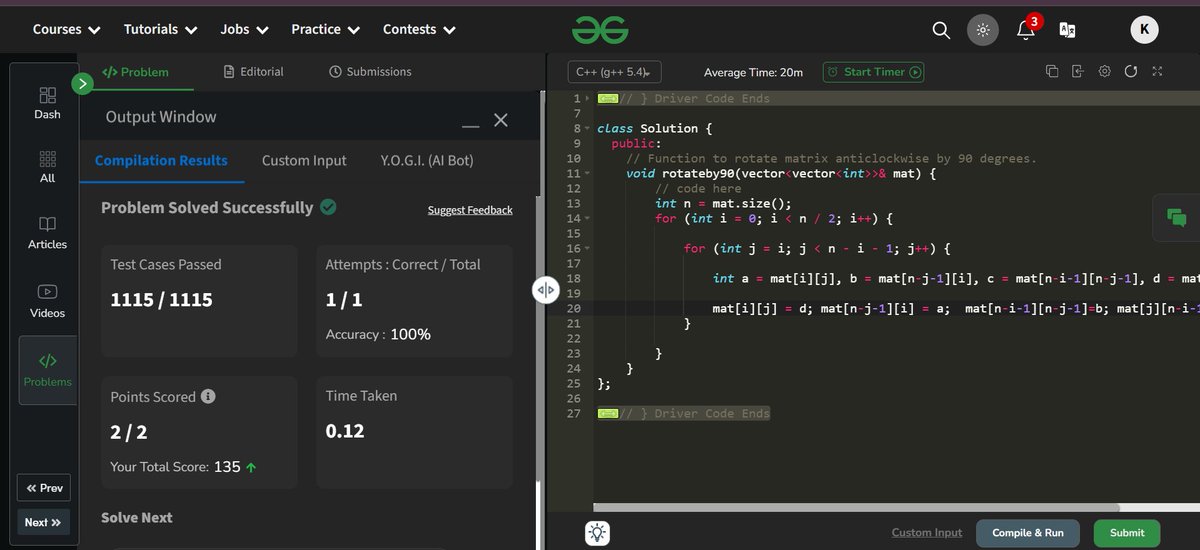This screenshot has height=550, width=1200.
Task: Open the GeeksforGeeks logo home link
Action: [x=600, y=30]
